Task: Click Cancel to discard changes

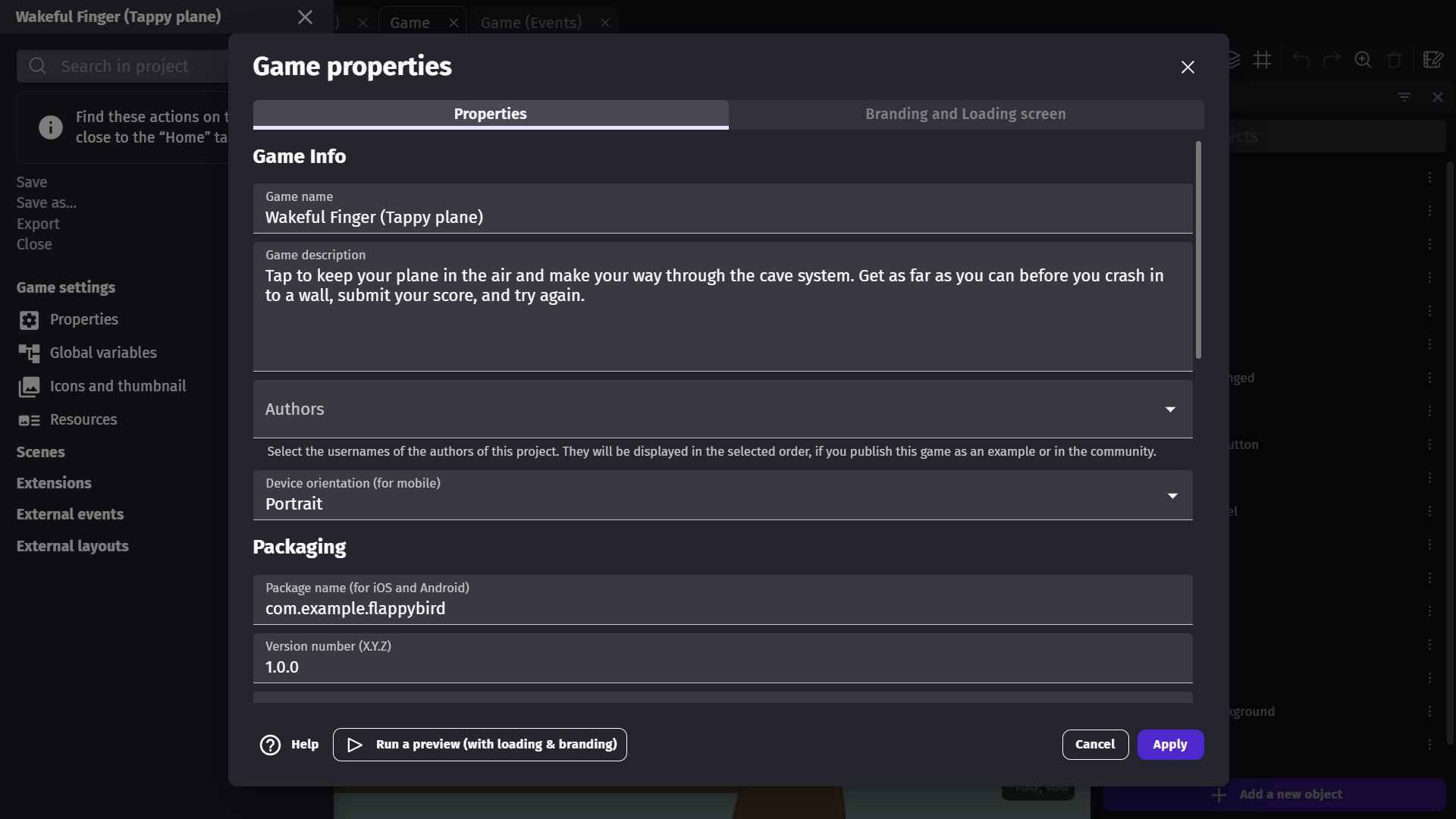Action: (x=1095, y=744)
